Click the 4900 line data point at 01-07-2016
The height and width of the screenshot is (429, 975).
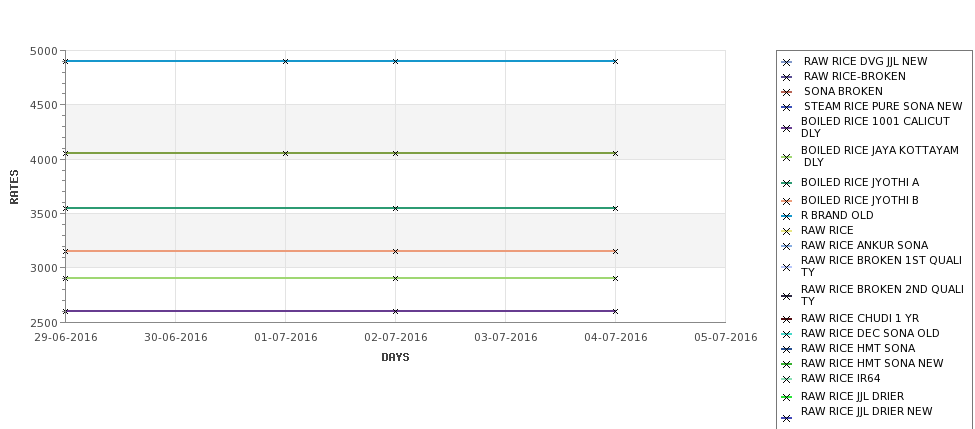[x=285, y=62]
